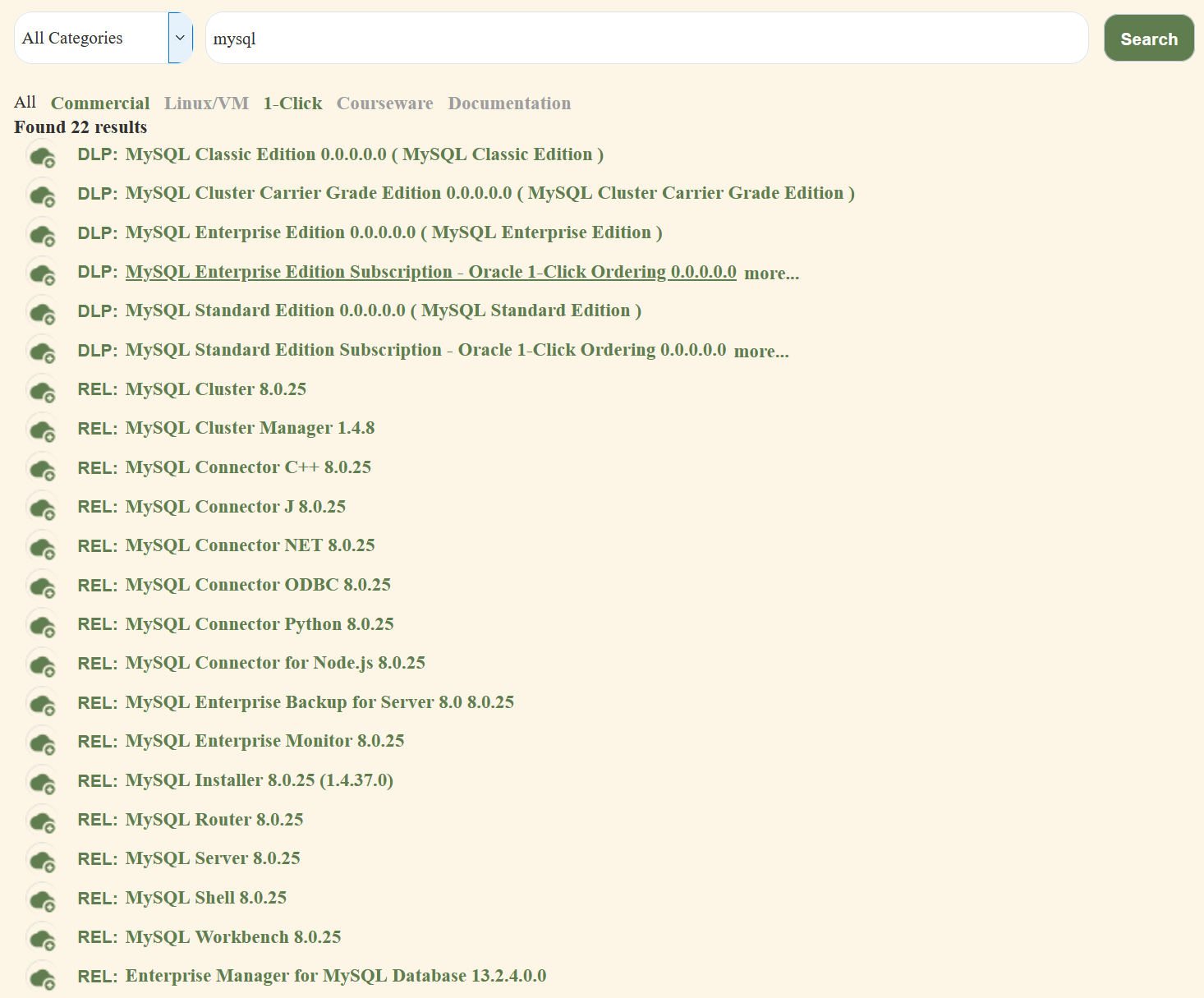Open Enterprise Manager for MySQL Database link
Screen dimensions: 1204x998
point(335,976)
